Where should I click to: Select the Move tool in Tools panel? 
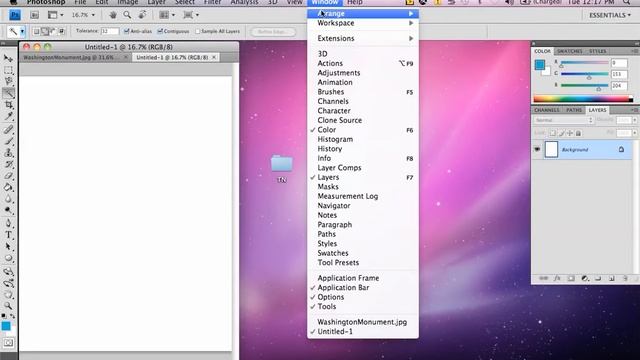point(8,58)
